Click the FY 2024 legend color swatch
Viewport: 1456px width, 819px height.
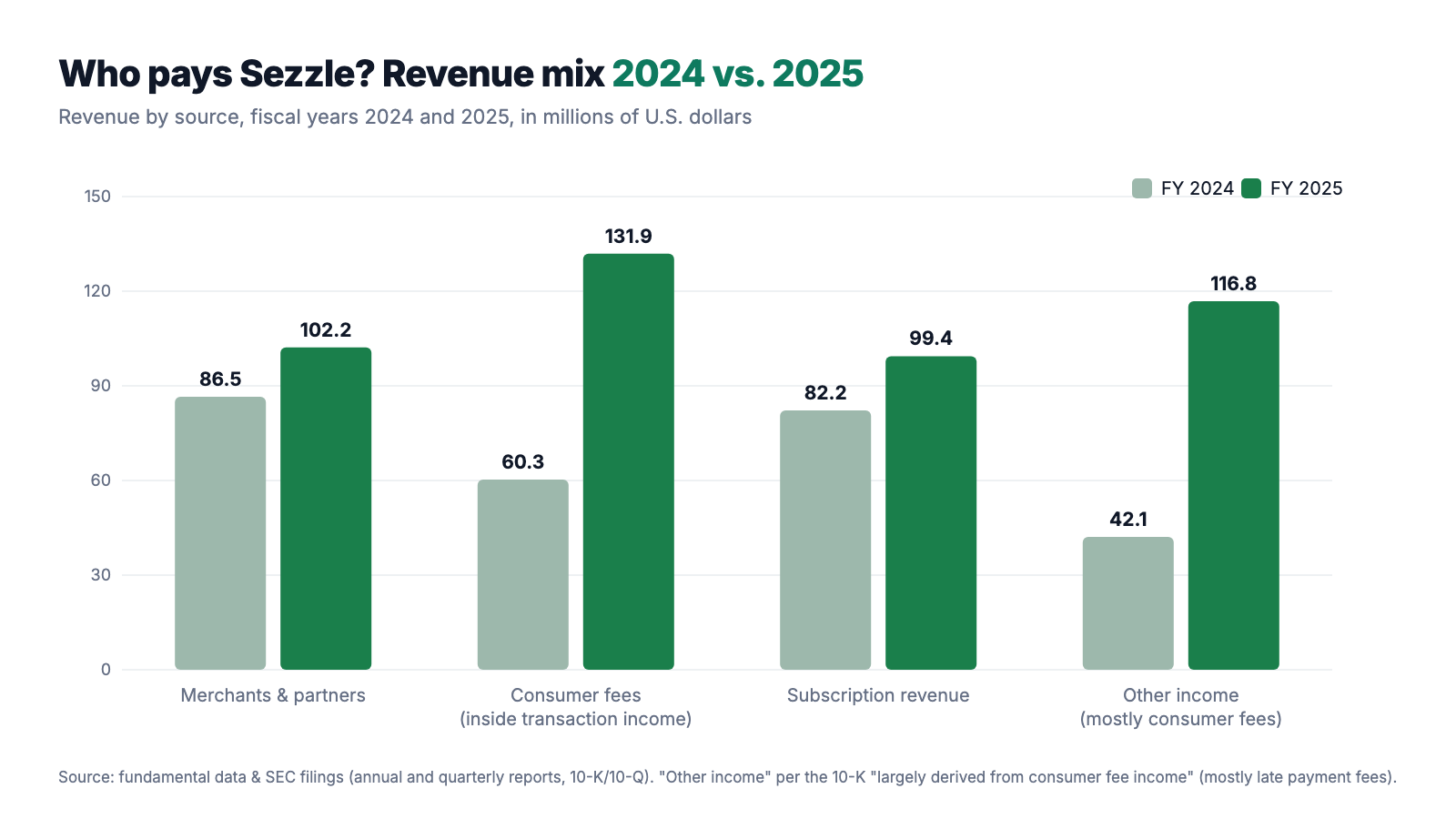[1142, 188]
